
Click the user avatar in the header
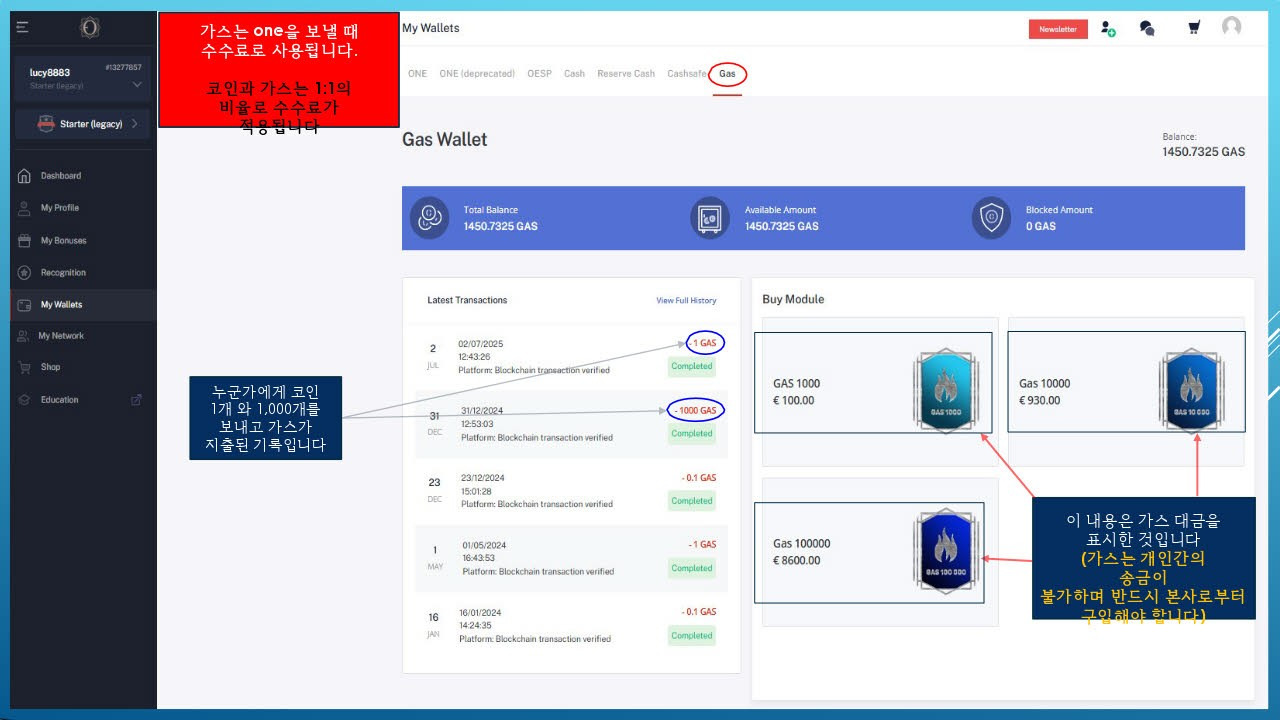tap(1232, 27)
